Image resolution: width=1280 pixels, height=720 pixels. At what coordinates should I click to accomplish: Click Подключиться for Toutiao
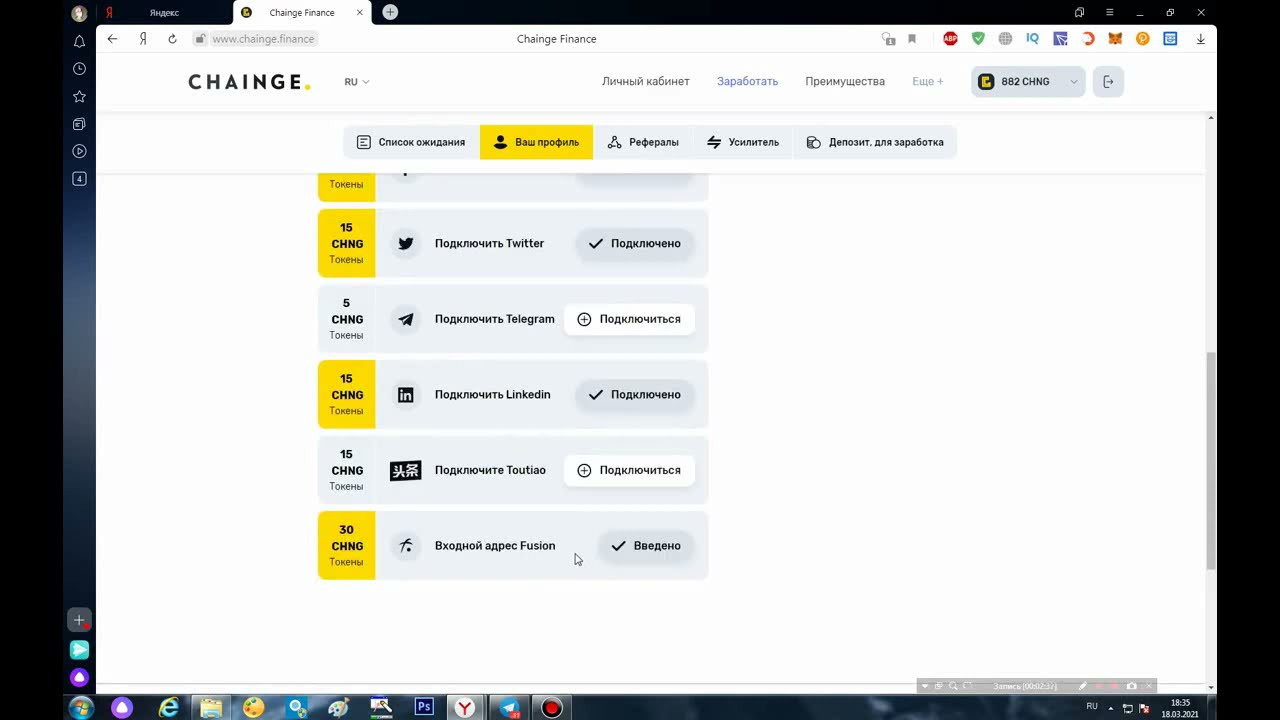point(629,470)
